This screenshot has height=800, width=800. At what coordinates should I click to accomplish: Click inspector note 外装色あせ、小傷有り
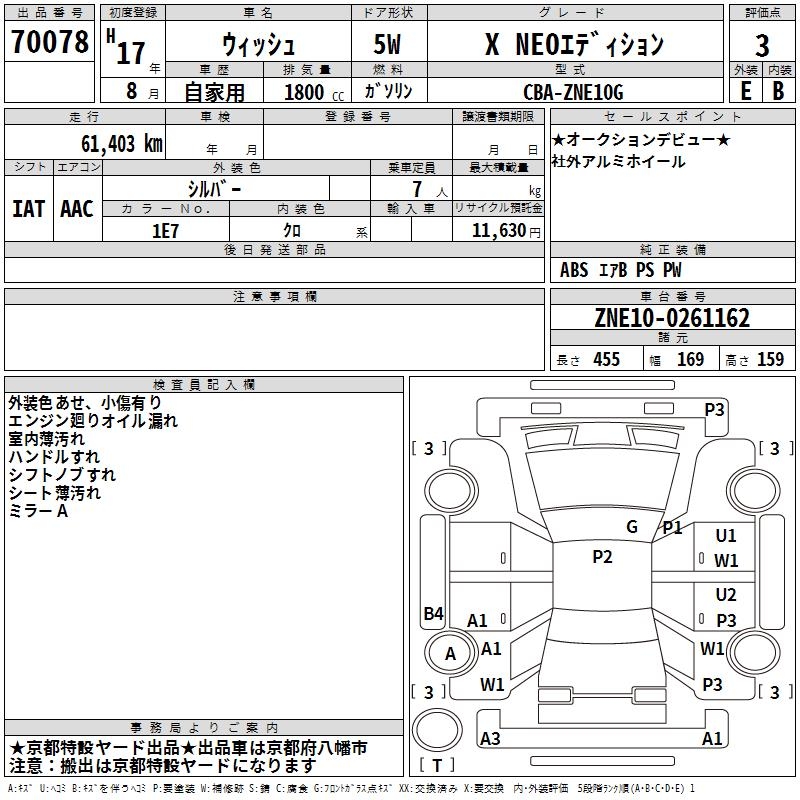85,403
